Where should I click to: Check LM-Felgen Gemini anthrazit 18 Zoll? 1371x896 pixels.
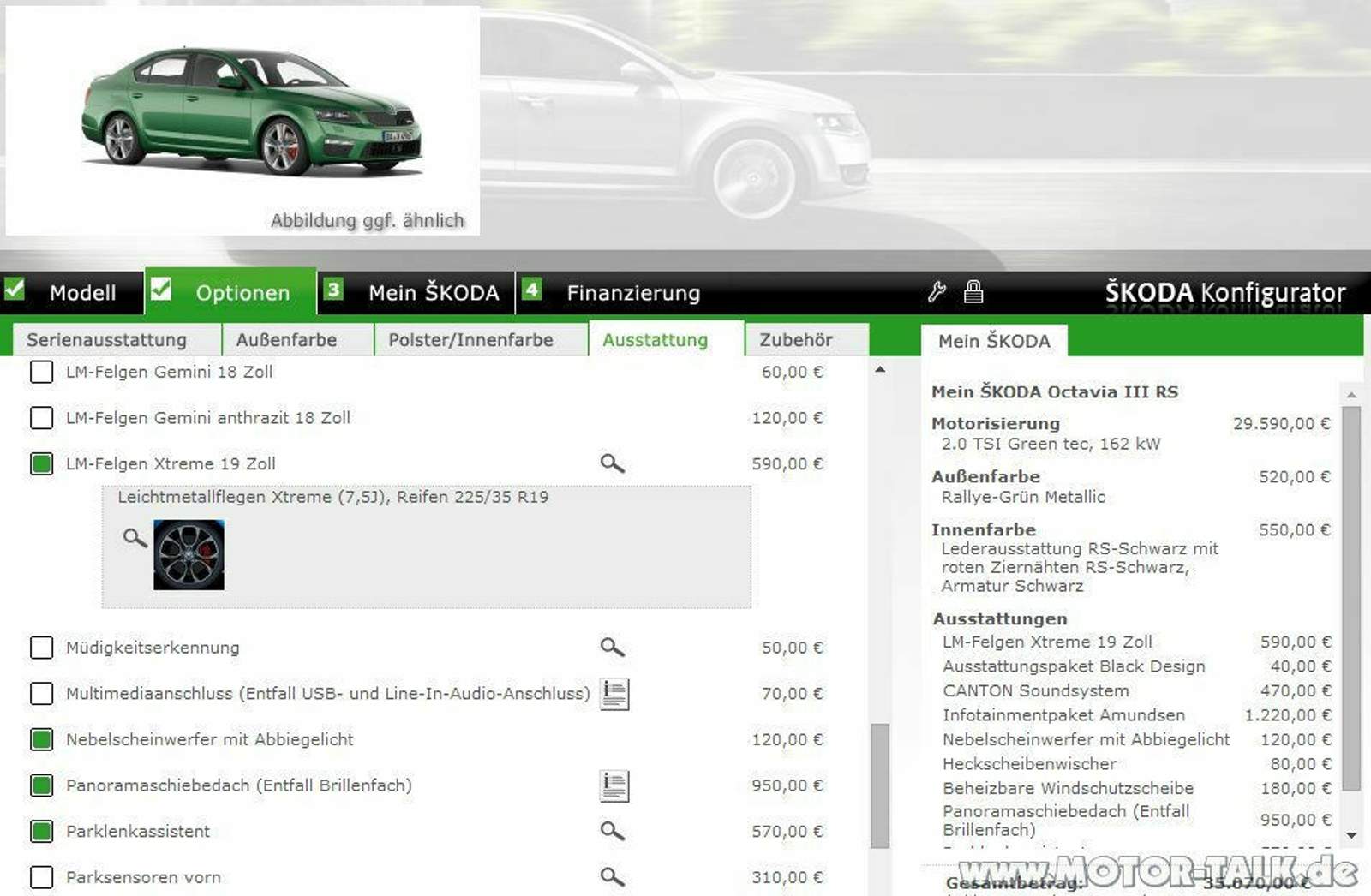coord(41,418)
